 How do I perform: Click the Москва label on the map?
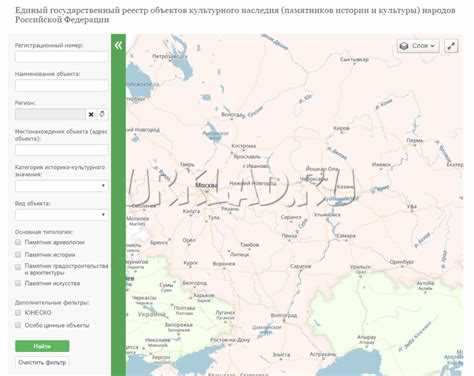(x=207, y=185)
